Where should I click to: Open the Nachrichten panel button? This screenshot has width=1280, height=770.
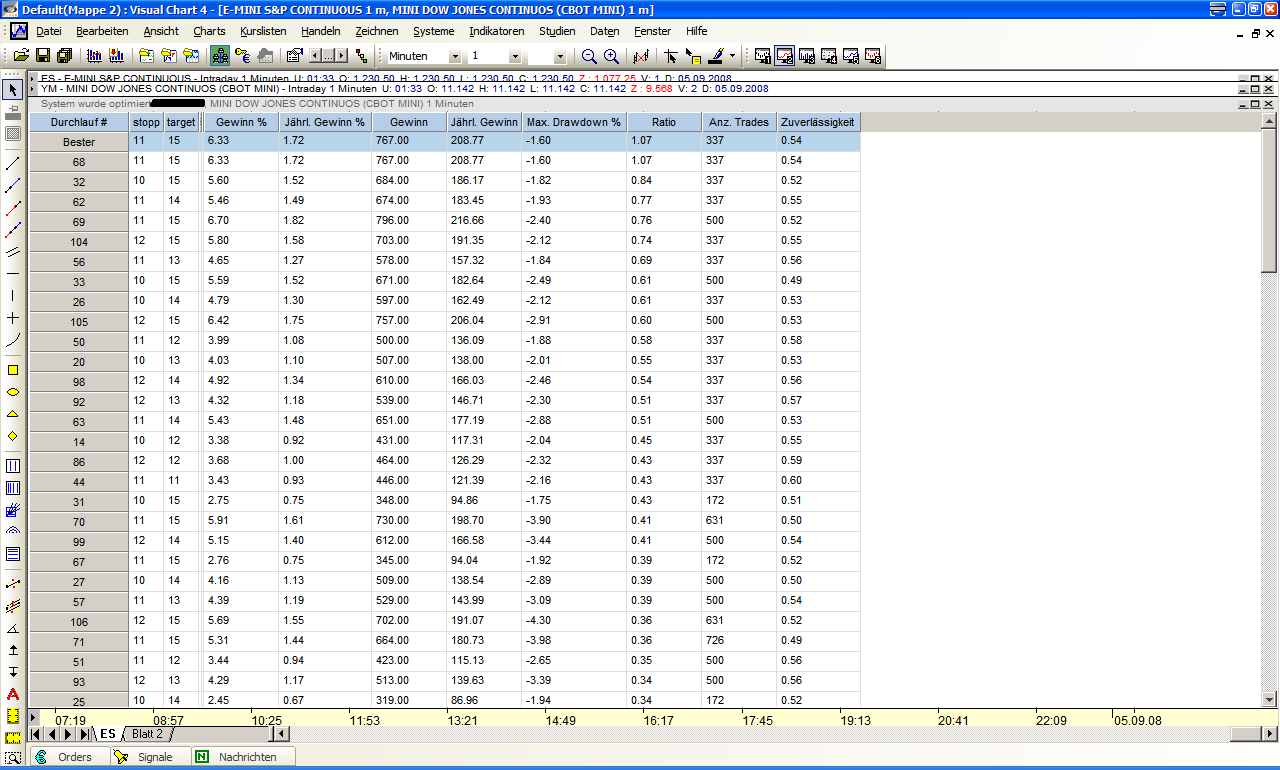245,757
